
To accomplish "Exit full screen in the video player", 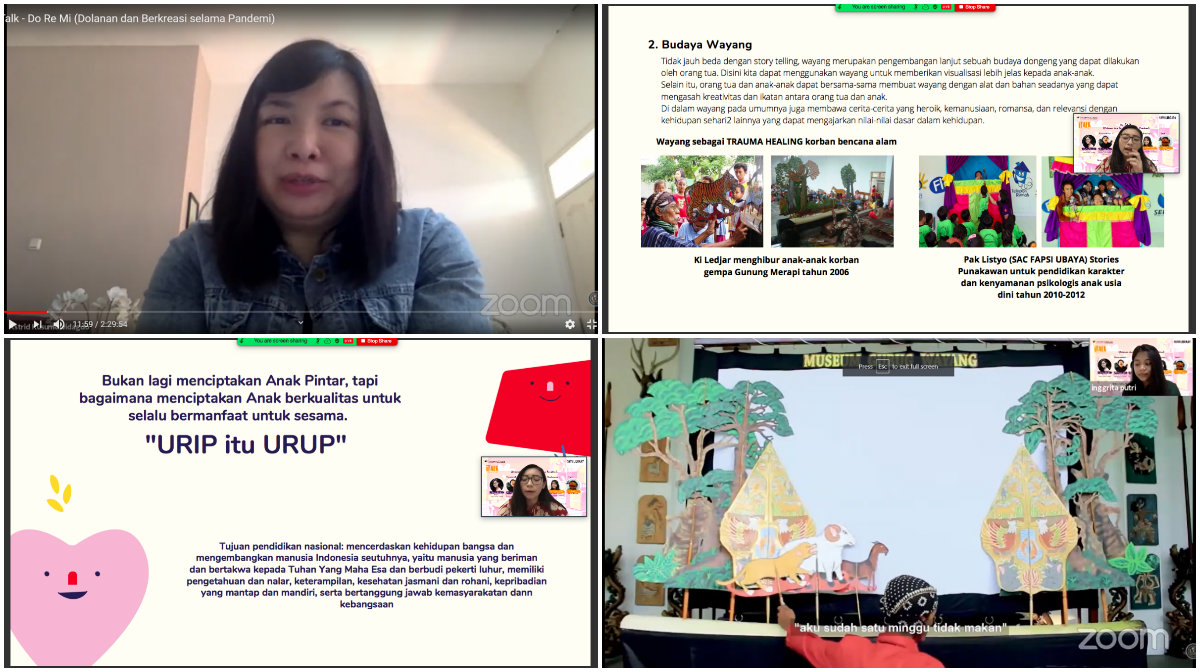I will pyautogui.click(x=591, y=324).
